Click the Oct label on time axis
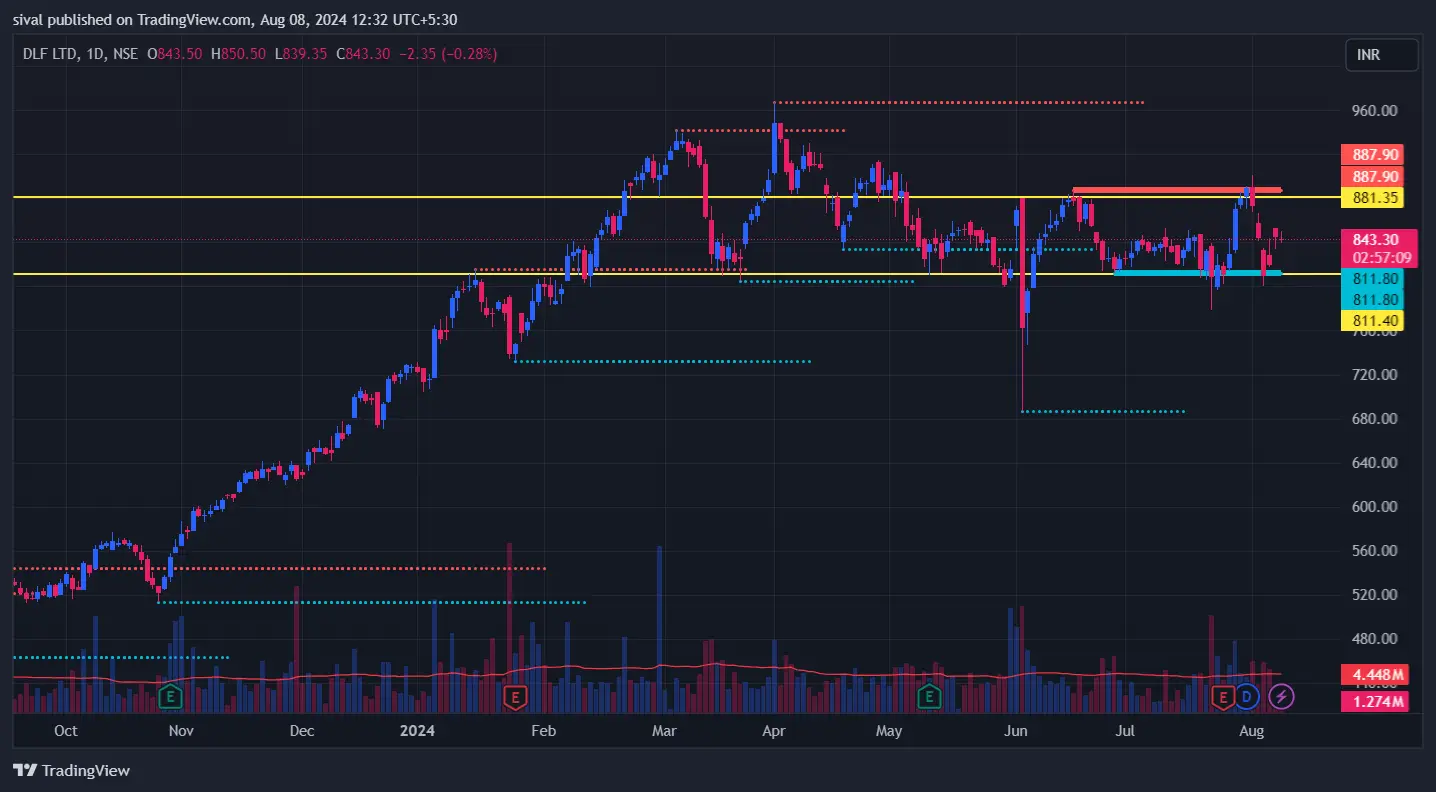1436x792 pixels. 65,731
